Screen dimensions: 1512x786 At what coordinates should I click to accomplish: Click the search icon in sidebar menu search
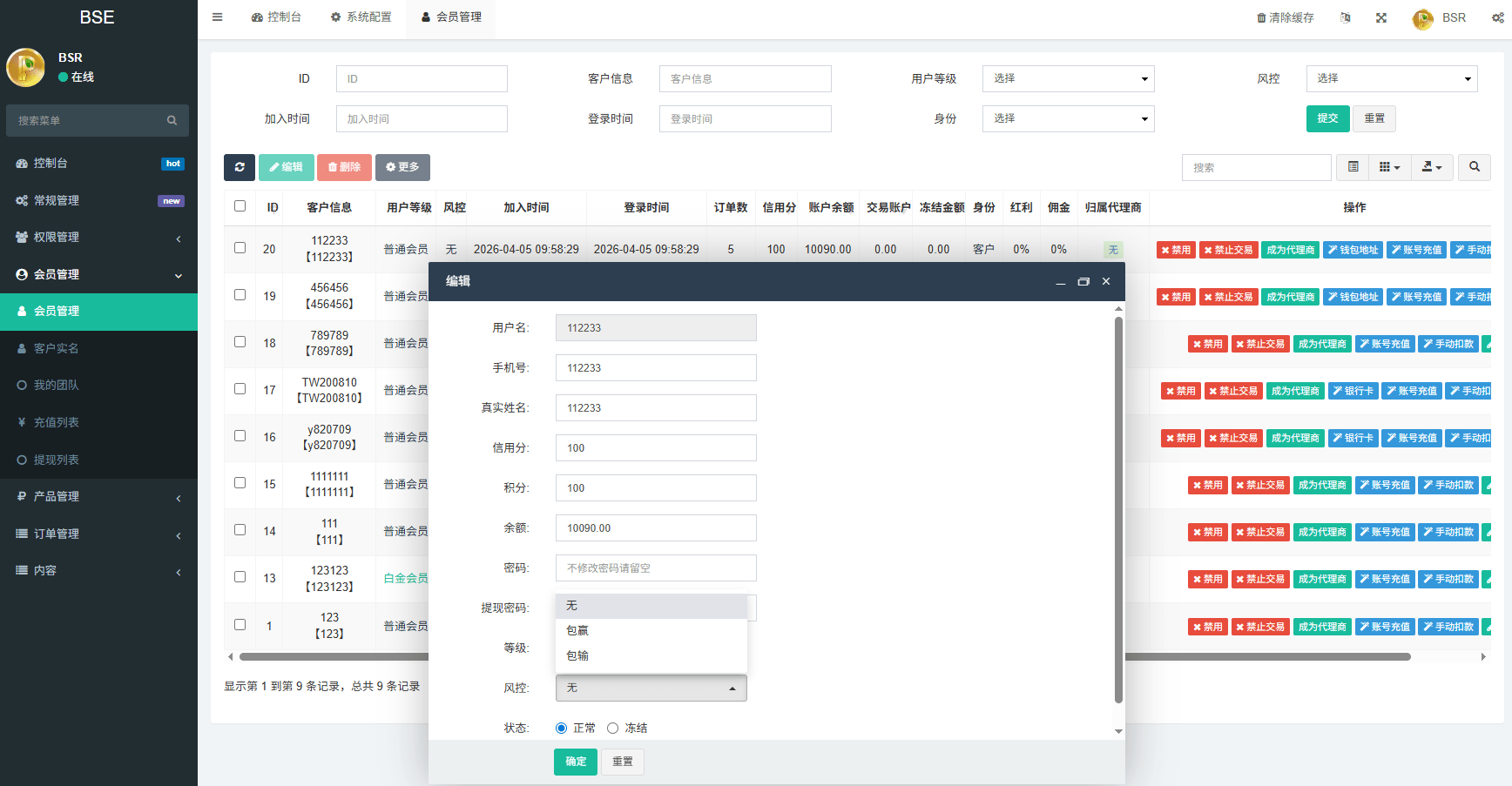pos(172,121)
